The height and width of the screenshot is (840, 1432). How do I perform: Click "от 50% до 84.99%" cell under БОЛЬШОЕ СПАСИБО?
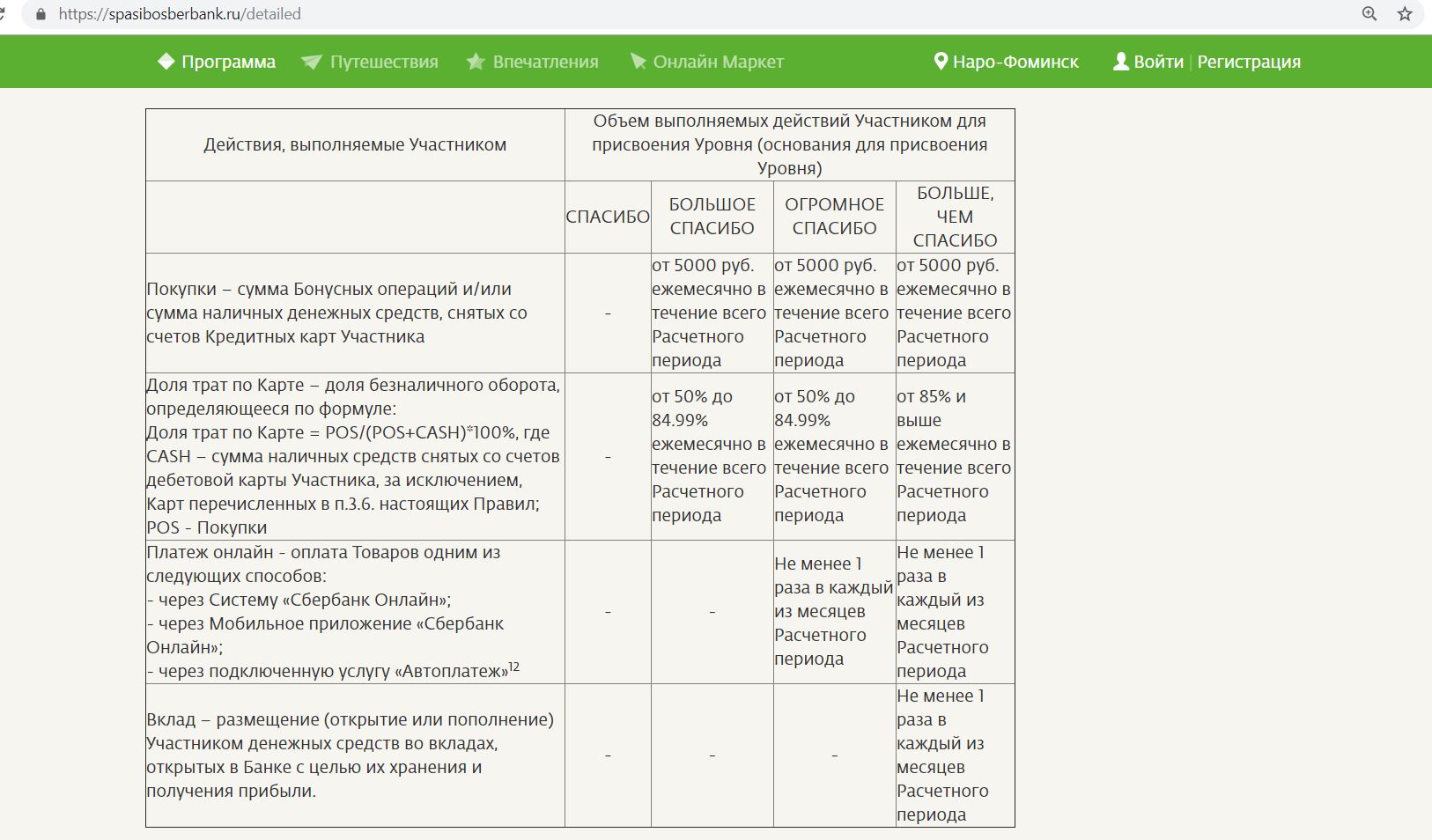pos(712,456)
